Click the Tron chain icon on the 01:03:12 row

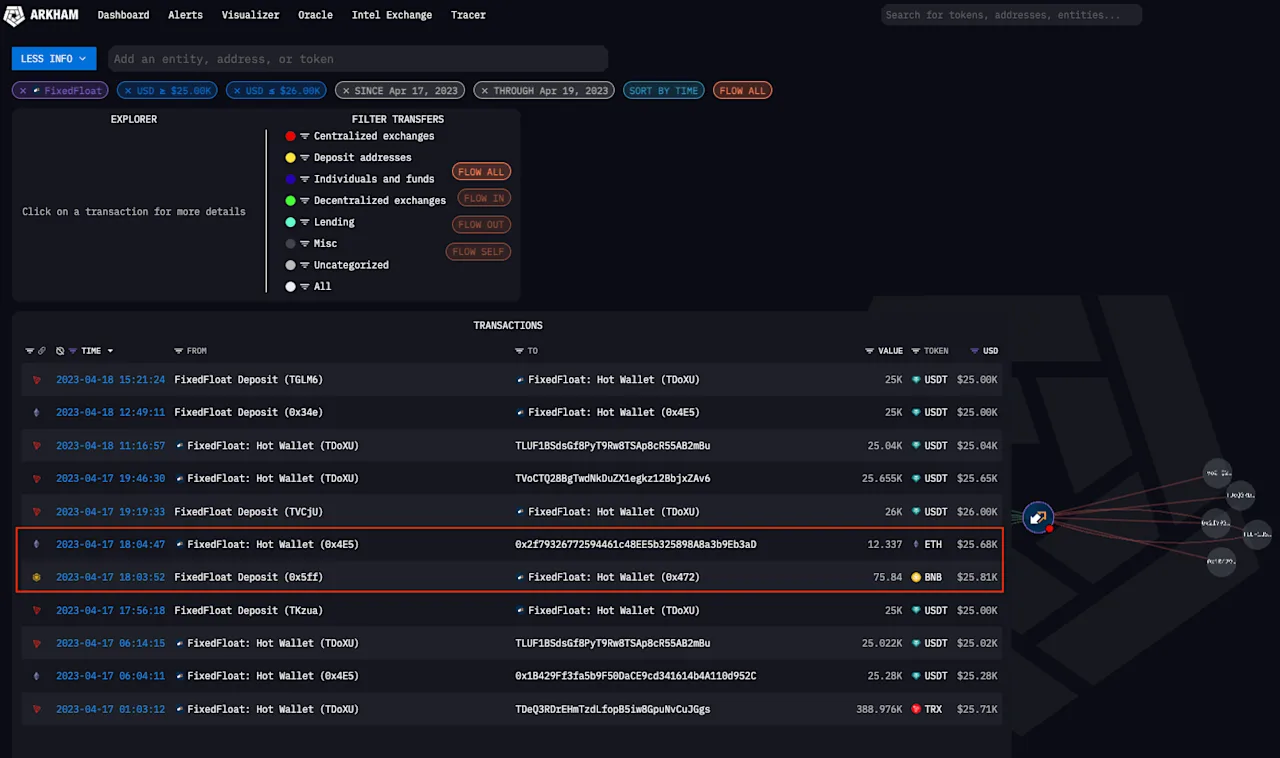click(x=37, y=710)
